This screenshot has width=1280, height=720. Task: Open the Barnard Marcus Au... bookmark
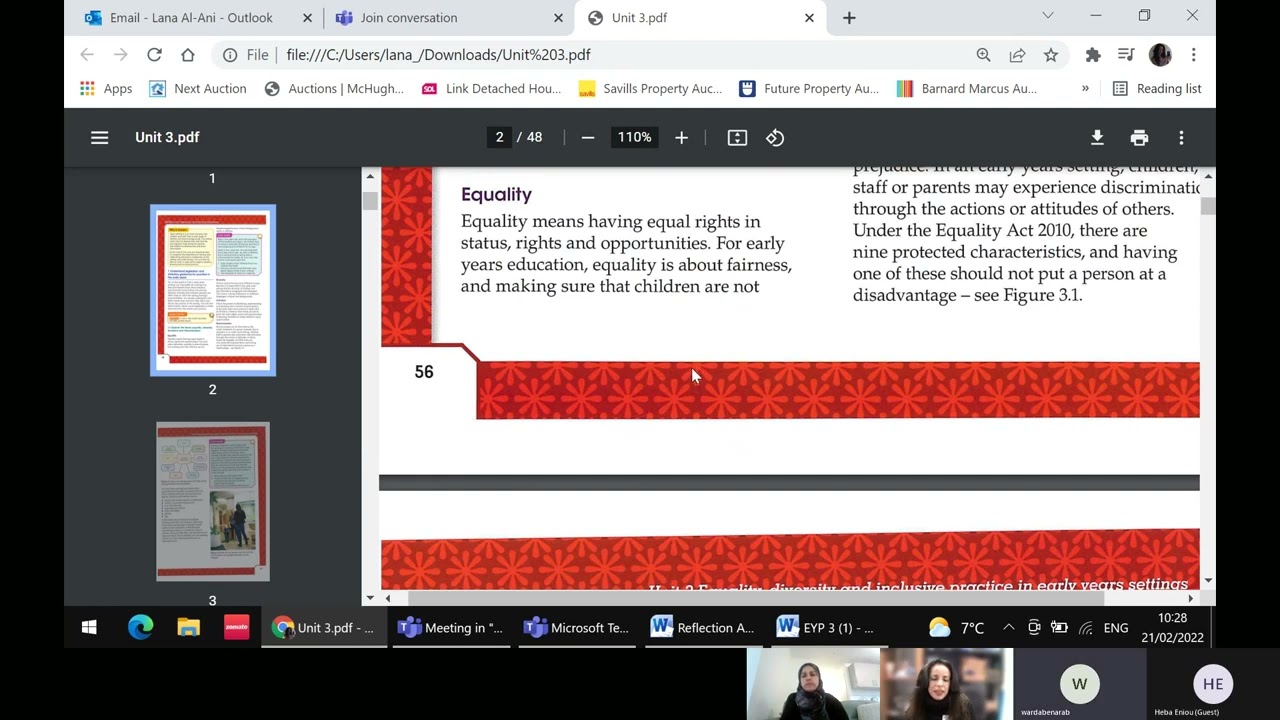coord(967,89)
